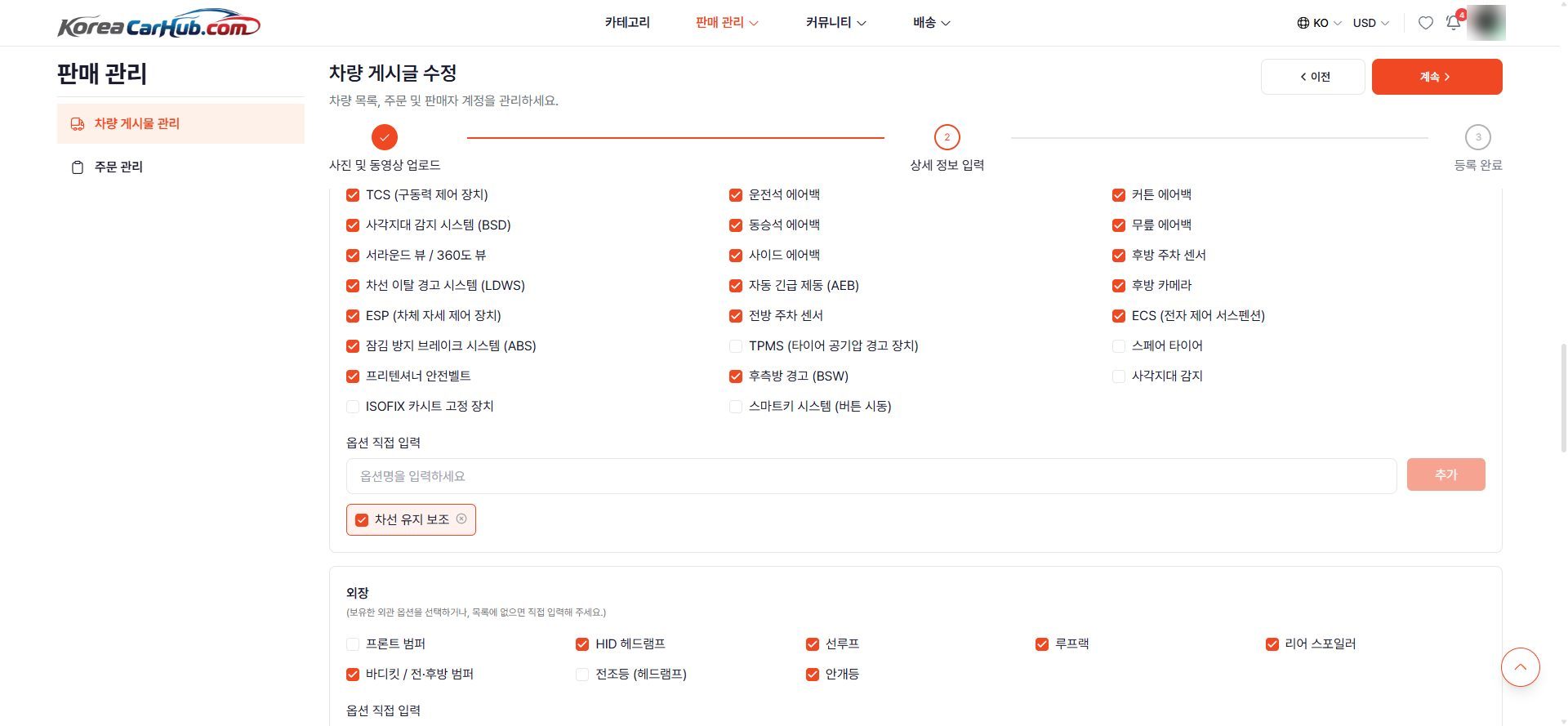
Task: Enable TPMS (타이어 공기압 경고 장치) checkbox
Action: pyautogui.click(x=736, y=346)
